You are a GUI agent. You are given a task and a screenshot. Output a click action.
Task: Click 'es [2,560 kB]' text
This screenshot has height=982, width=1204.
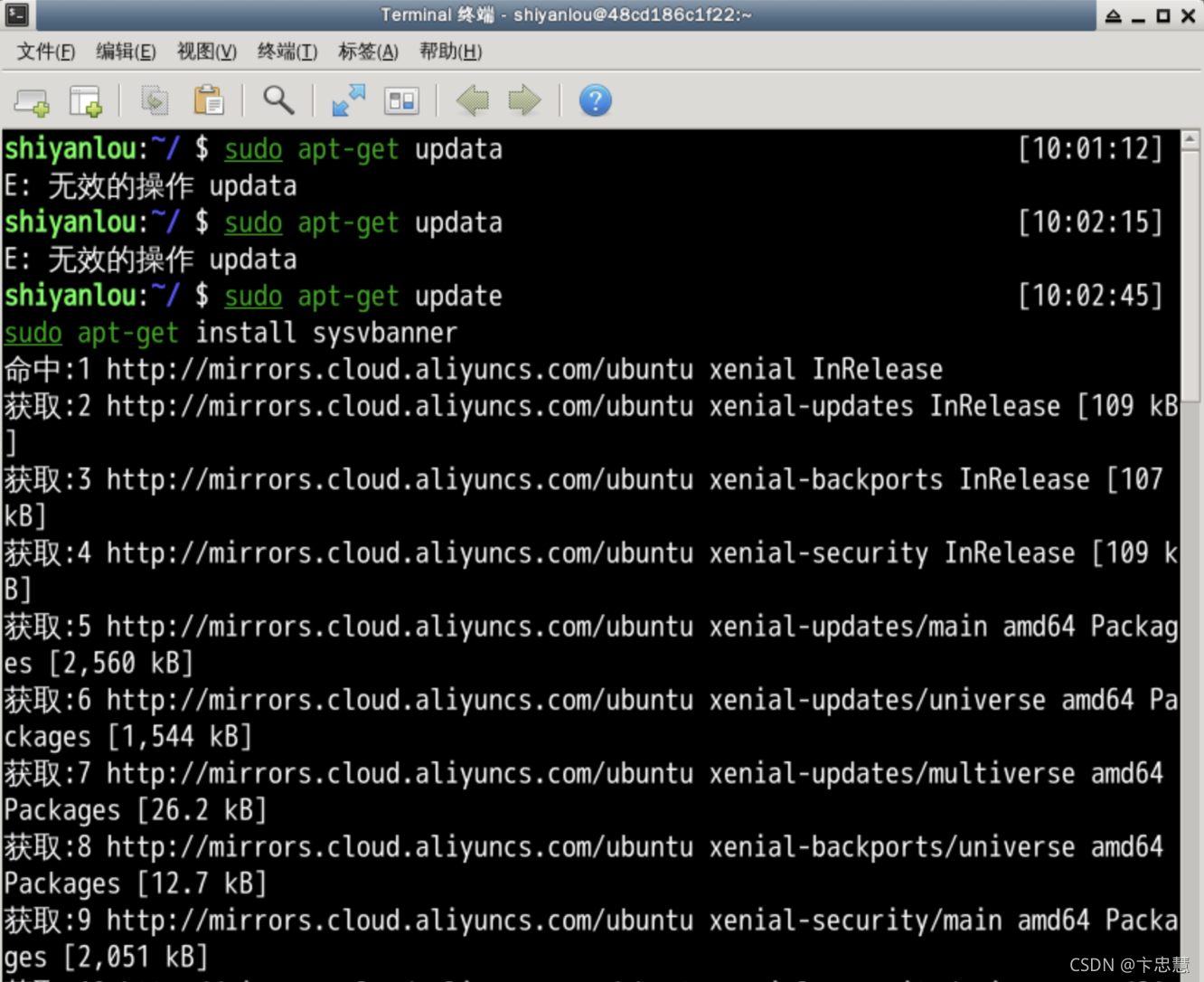point(99,663)
